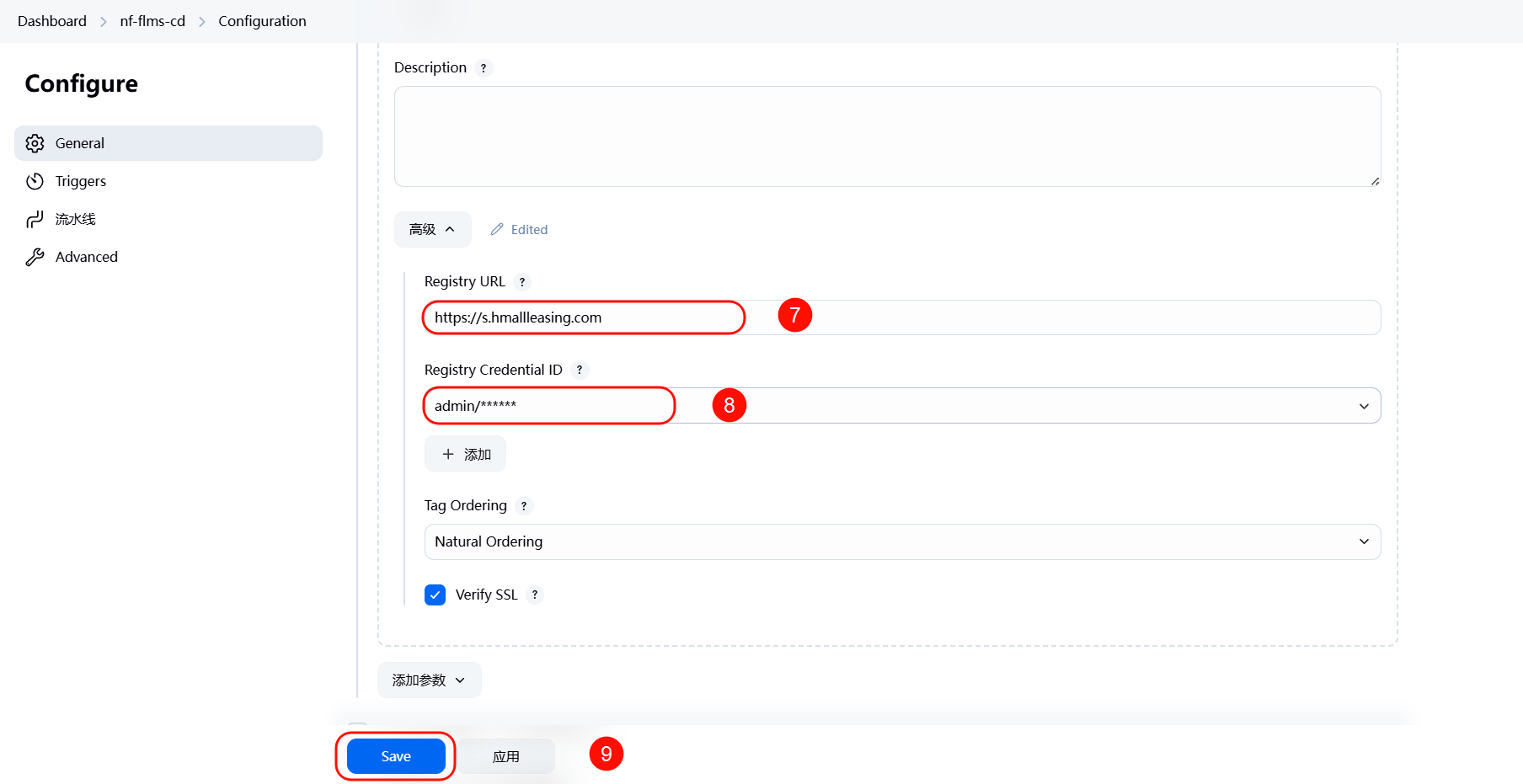This screenshot has width=1523, height=784.
Task: Click the General gear icon in sidebar
Action: pyautogui.click(x=35, y=143)
